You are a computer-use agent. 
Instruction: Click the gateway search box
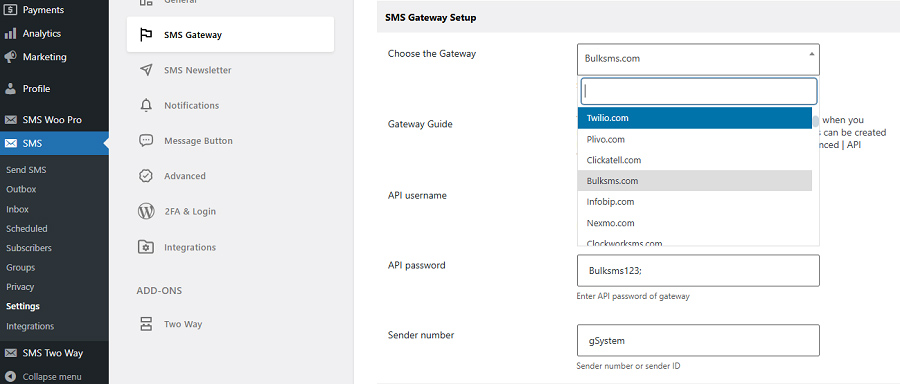click(699, 91)
